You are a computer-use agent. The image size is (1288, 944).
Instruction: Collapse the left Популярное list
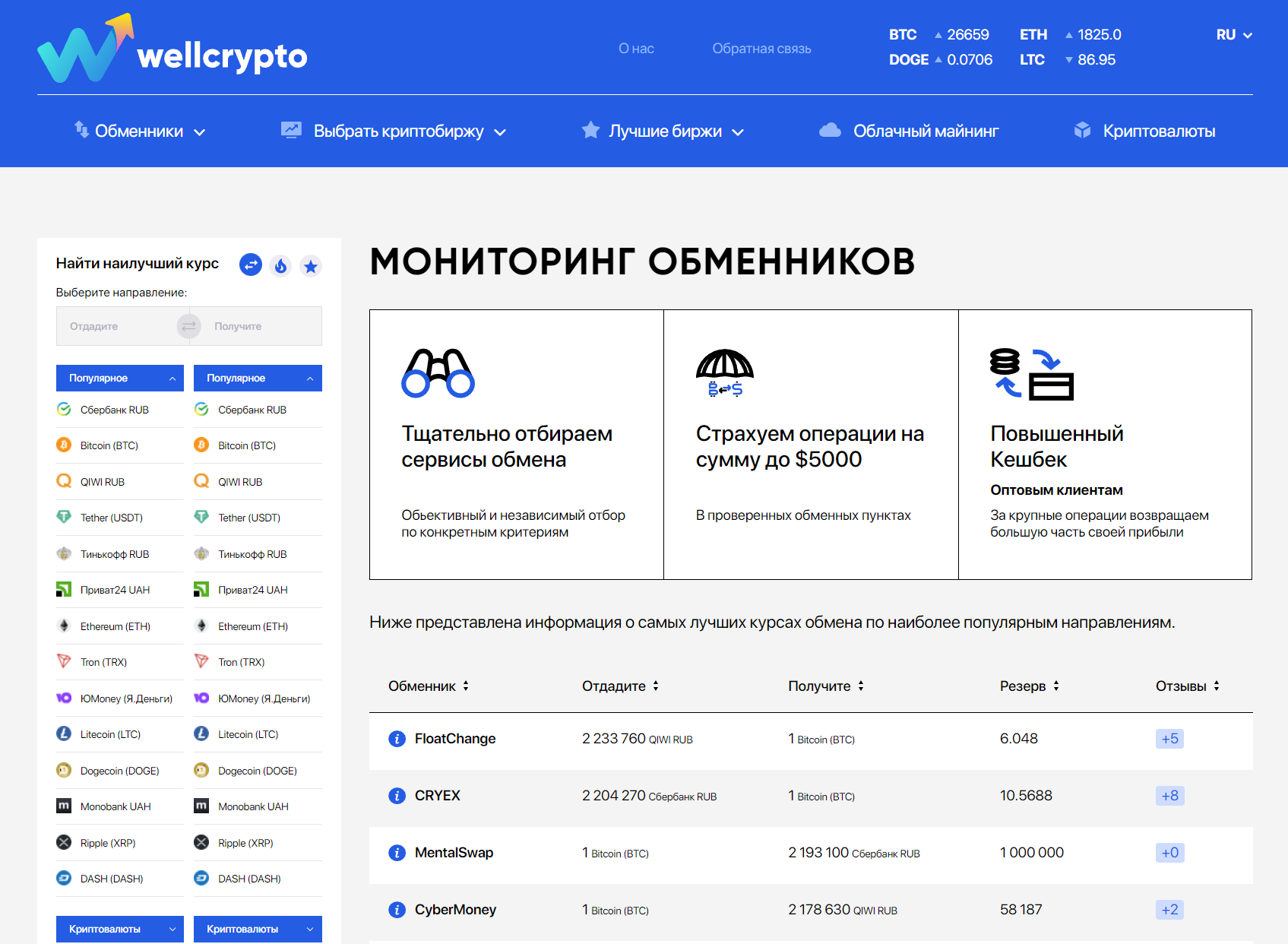[120, 378]
